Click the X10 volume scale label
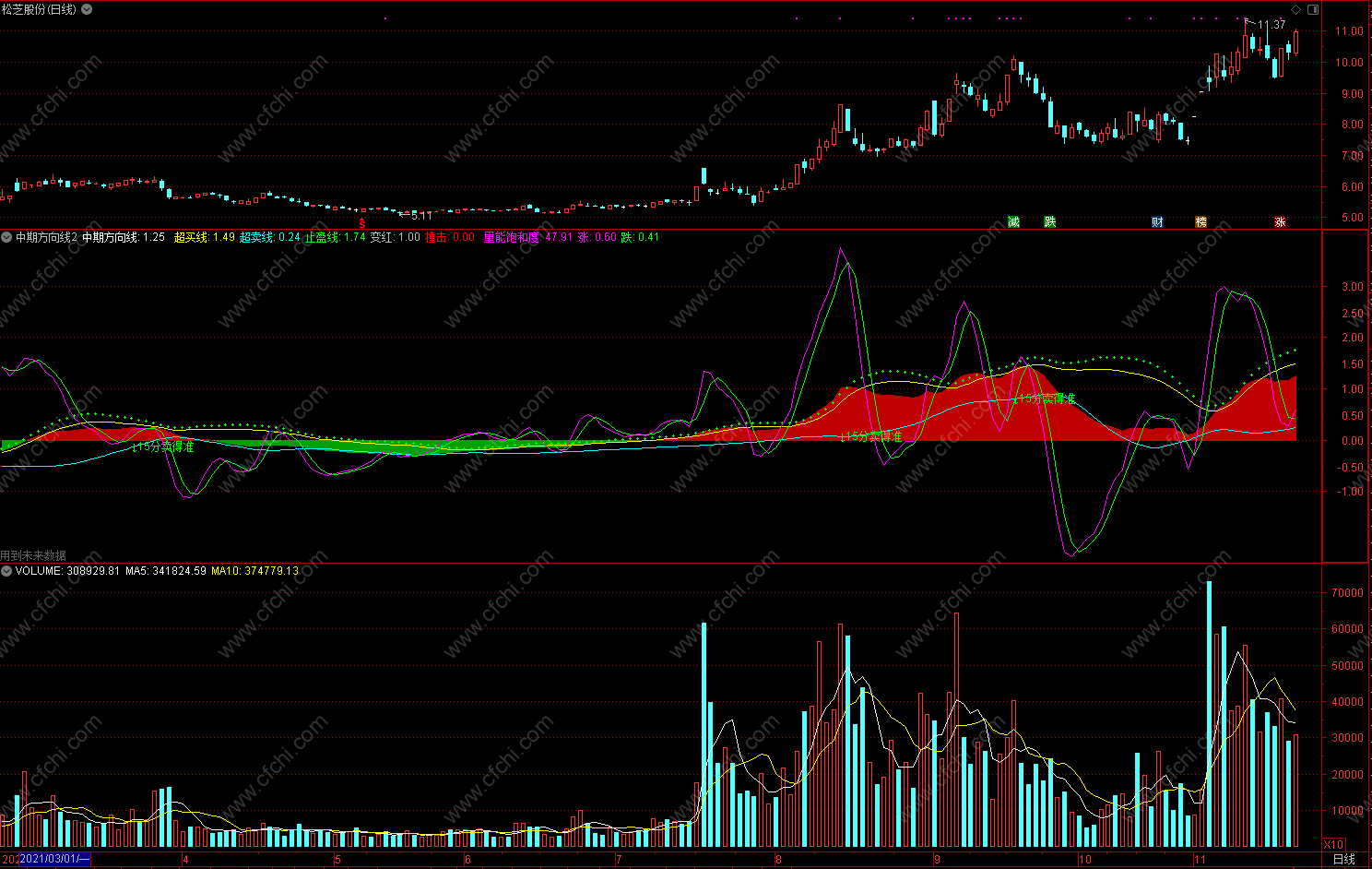The height and width of the screenshot is (869, 1372). click(1333, 845)
